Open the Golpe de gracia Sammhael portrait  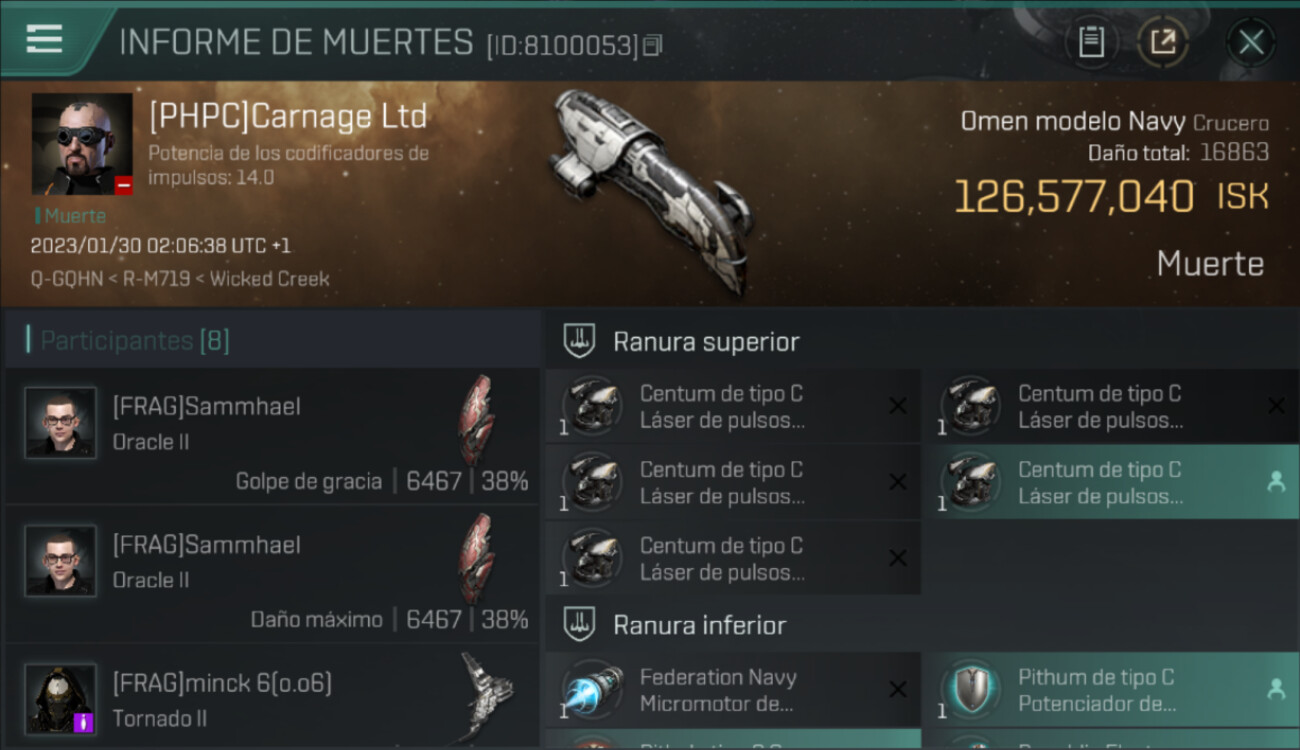pyautogui.click(x=61, y=422)
